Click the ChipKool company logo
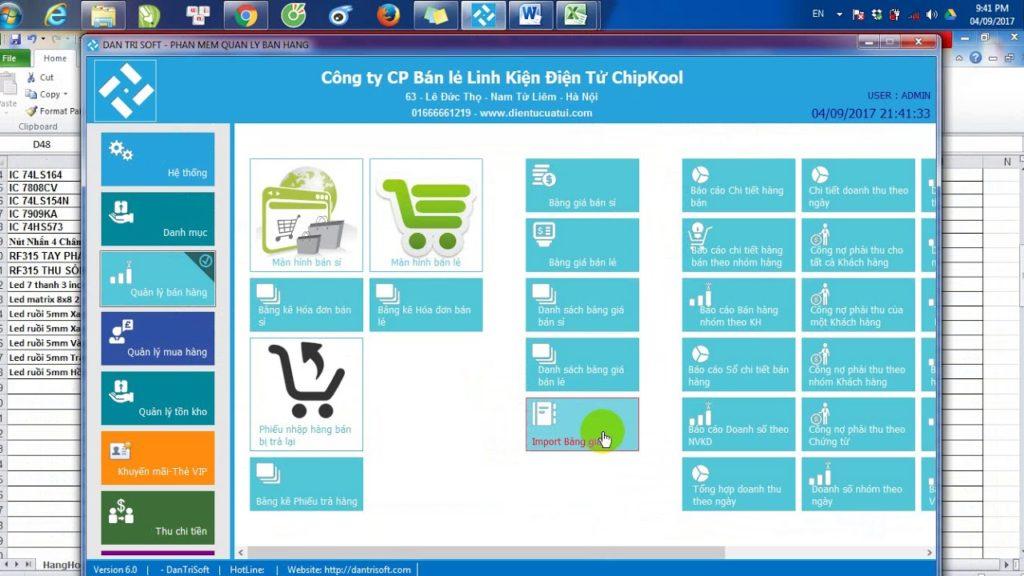The width and height of the screenshot is (1024, 576). click(x=125, y=91)
